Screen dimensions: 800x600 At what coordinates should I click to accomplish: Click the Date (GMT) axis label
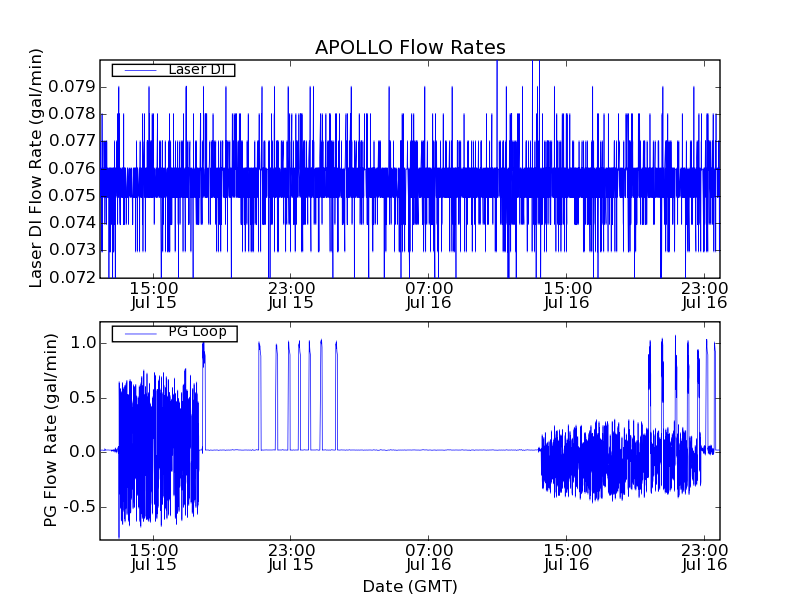click(410, 587)
